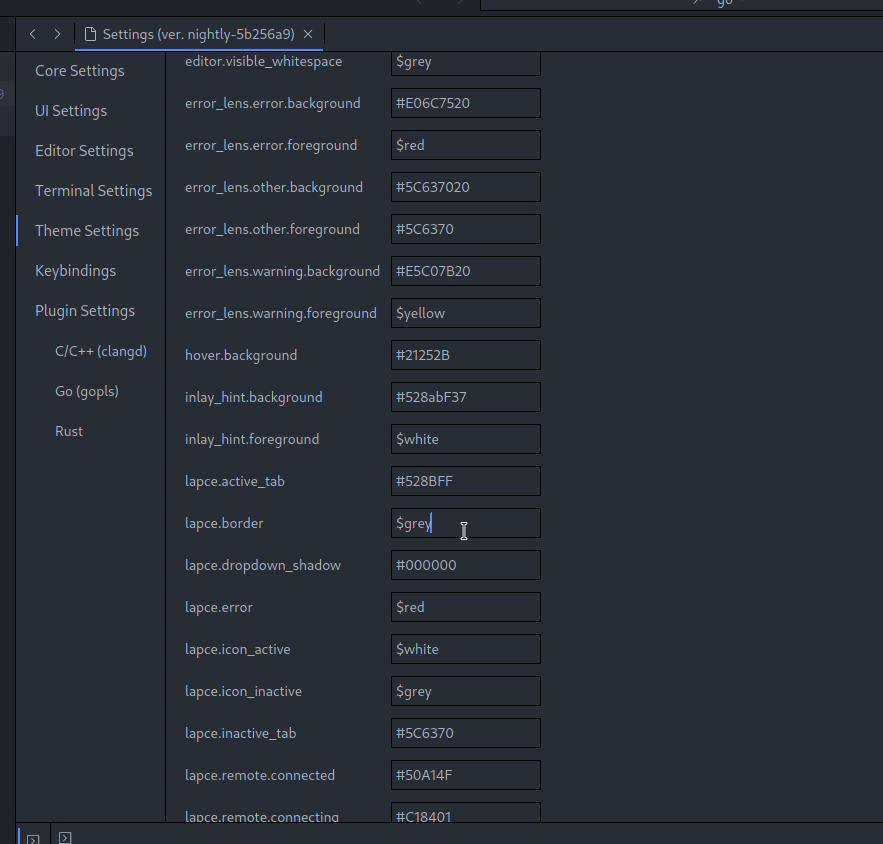Click the second terminal icon in status bar
This screenshot has width=883, height=844.
(x=65, y=837)
